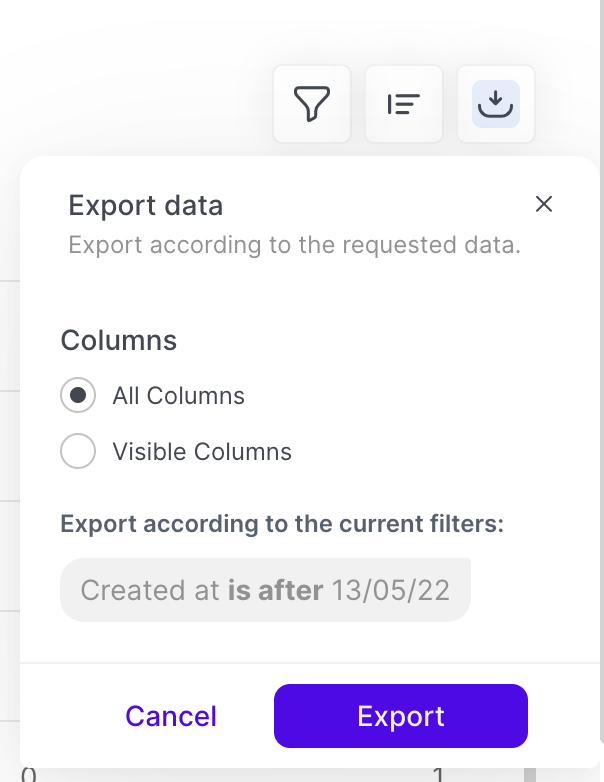The width and height of the screenshot is (604, 782).
Task: Close the Export data dialog
Action: coord(544,204)
